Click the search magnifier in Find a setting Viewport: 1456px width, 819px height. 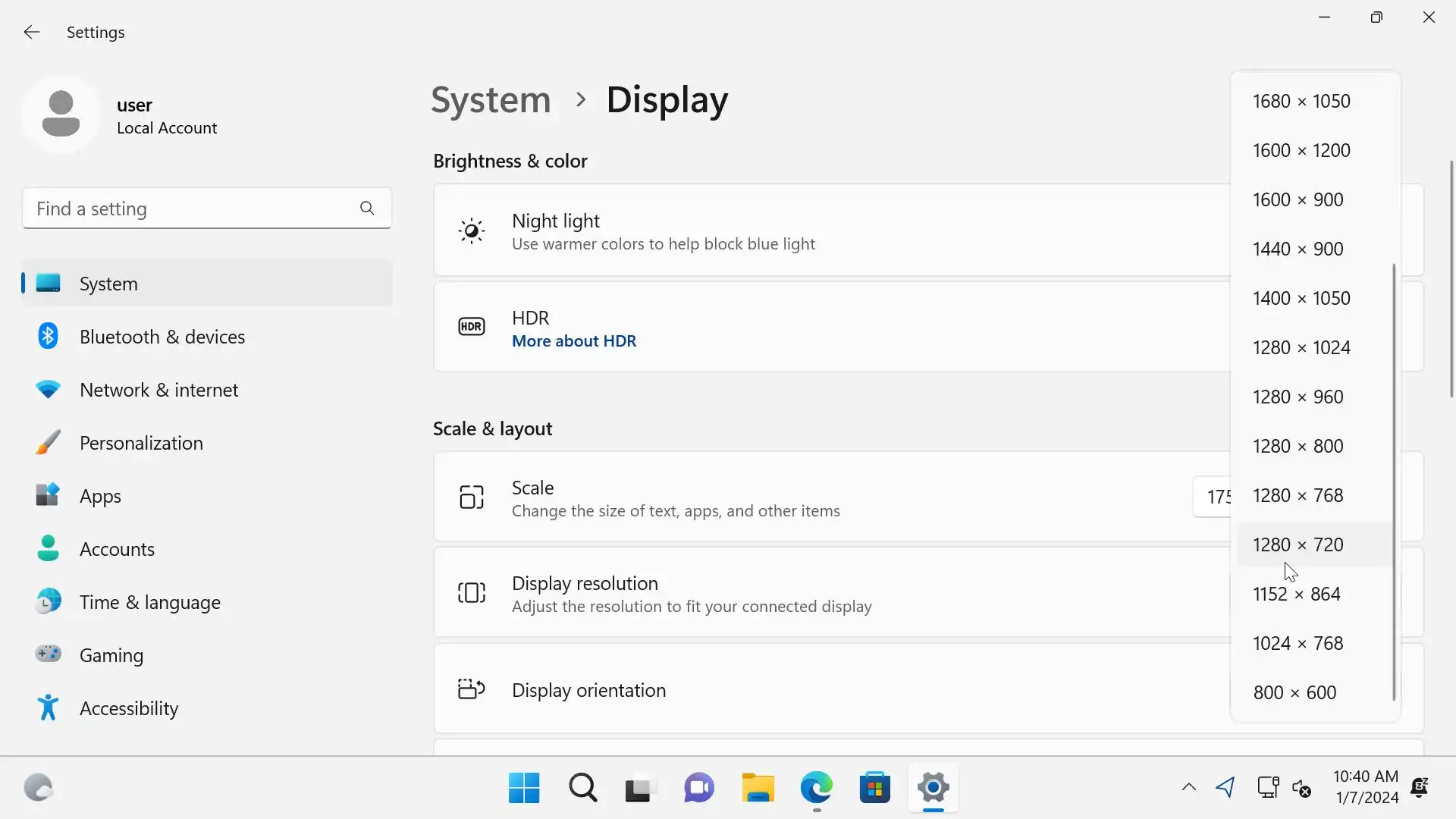(367, 208)
